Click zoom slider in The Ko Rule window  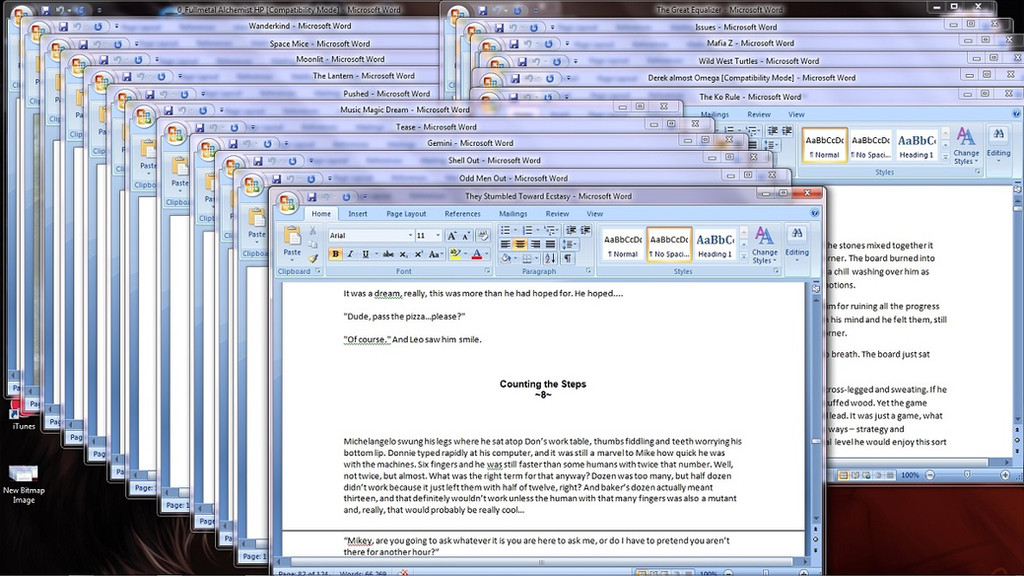click(967, 475)
